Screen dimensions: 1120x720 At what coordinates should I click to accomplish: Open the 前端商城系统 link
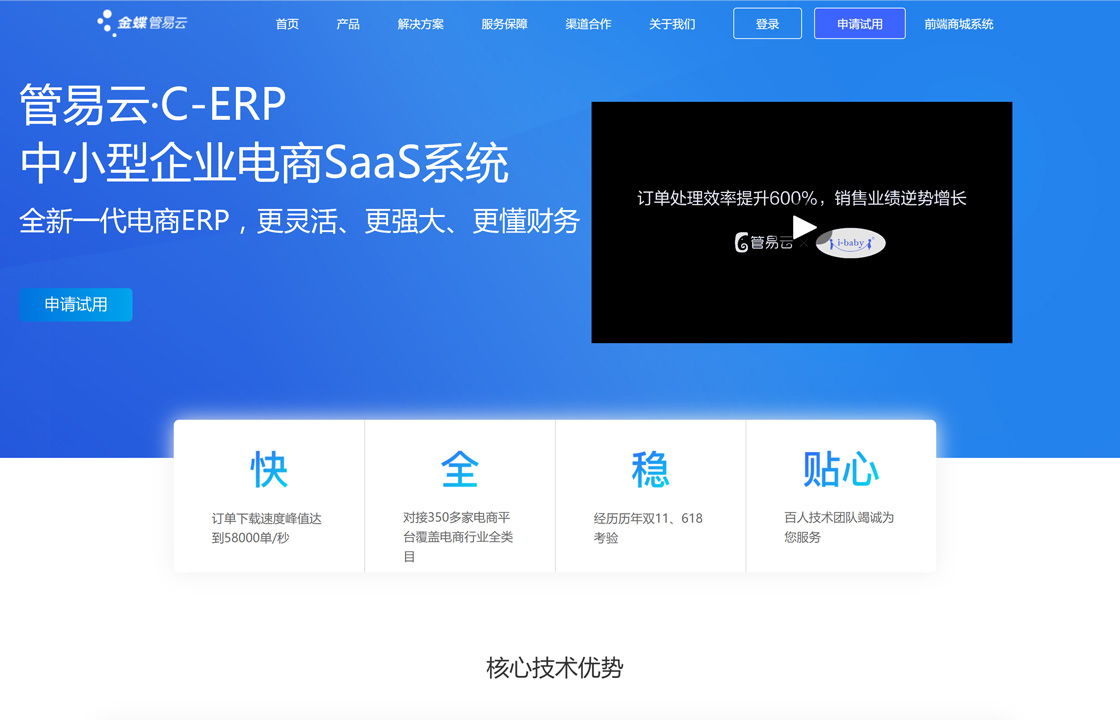tap(959, 24)
